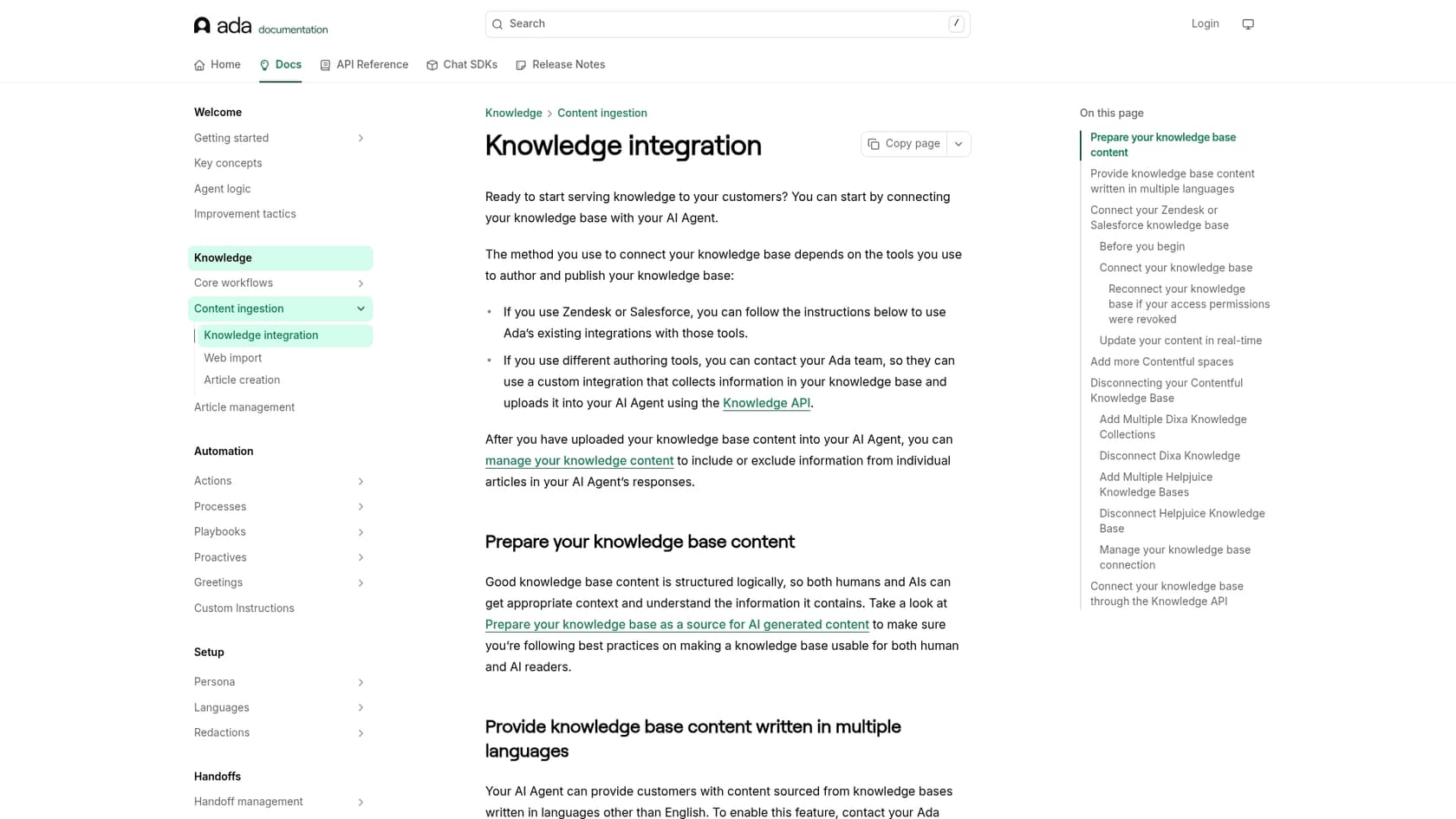Expand the Core workflows section
This screenshot has height=819, width=1456.
coord(361,283)
